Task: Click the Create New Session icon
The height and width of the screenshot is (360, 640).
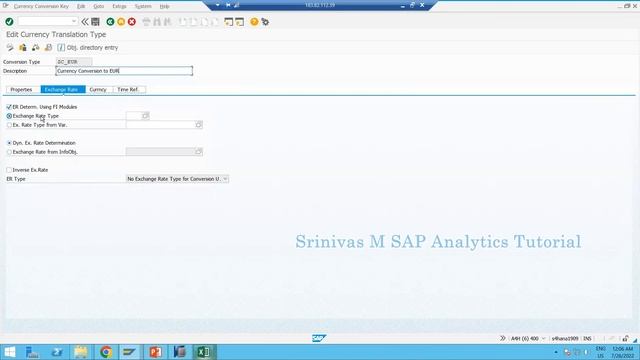Action: [x=229, y=22]
